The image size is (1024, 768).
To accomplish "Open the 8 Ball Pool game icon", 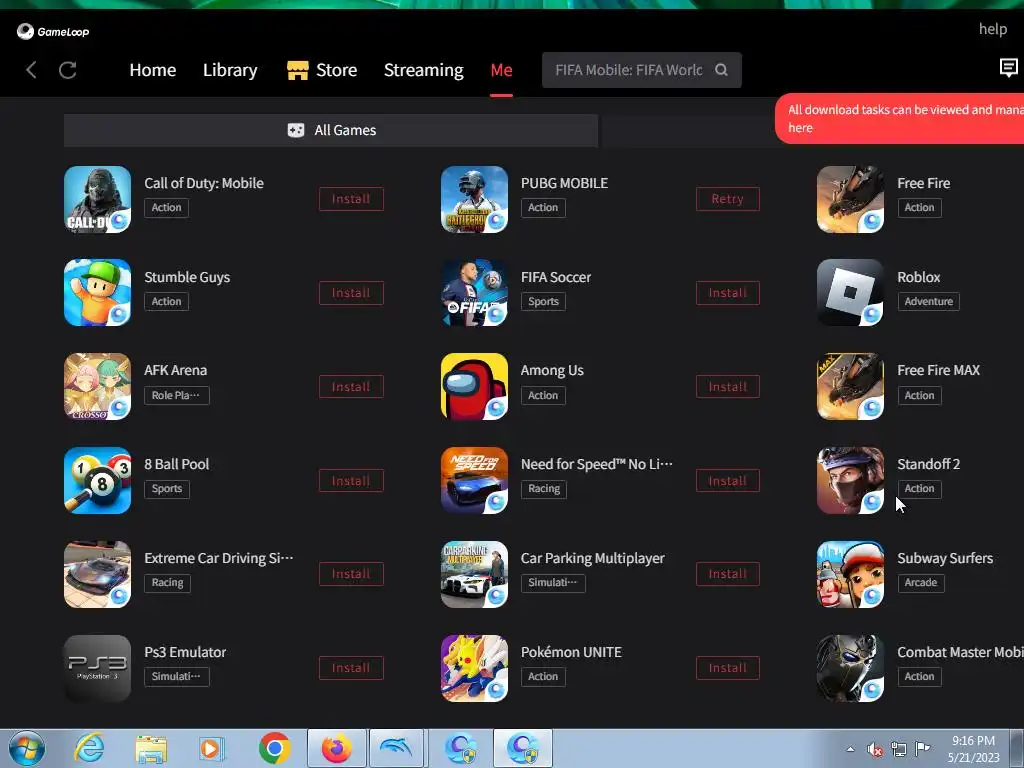I will [x=97, y=481].
